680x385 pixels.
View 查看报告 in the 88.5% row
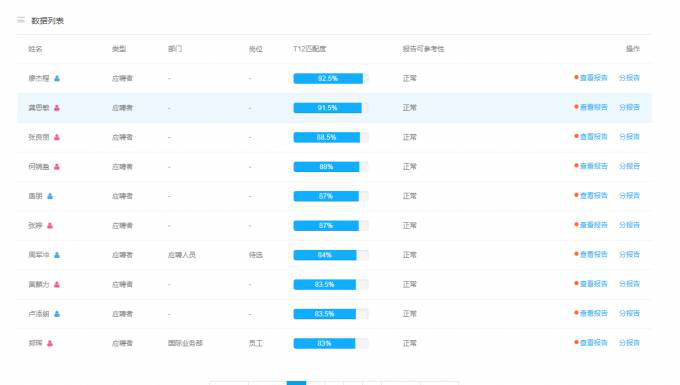[x=593, y=137]
